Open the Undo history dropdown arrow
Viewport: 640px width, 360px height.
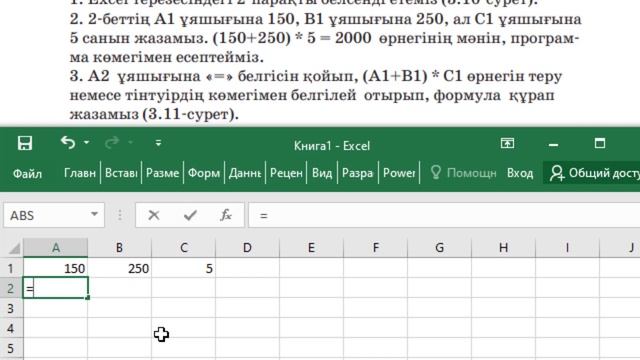point(87,142)
